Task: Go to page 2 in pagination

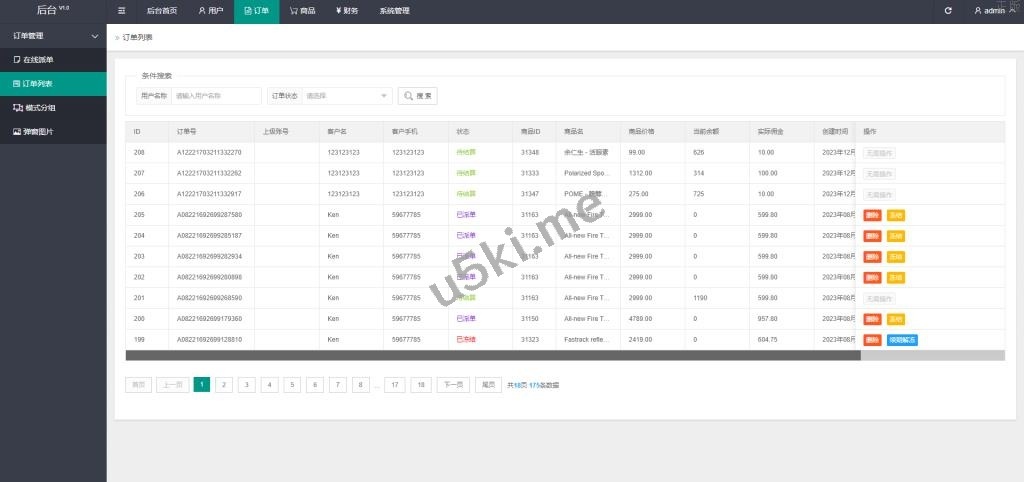Action: [225, 385]
